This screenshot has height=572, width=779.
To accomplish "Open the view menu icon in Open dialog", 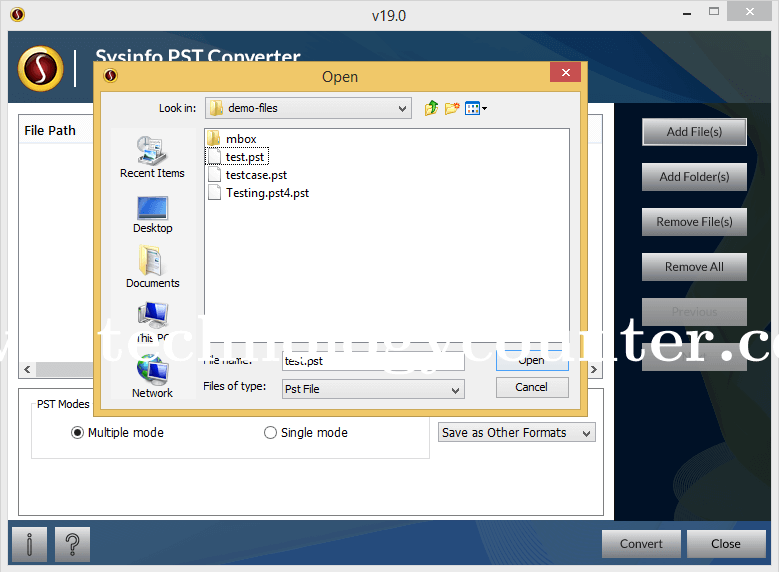I will 475,108.
